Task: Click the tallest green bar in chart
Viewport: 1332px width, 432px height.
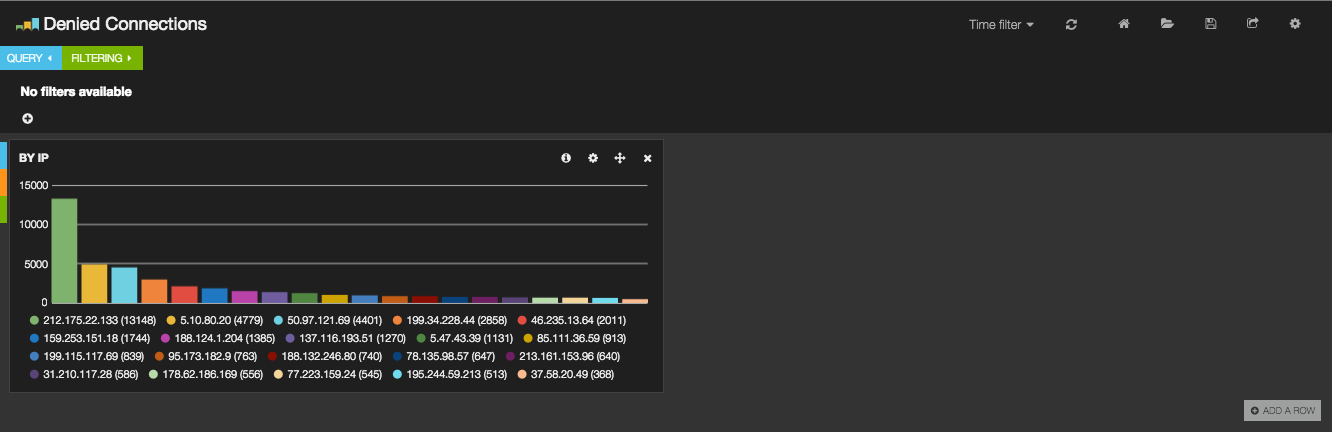Action: [x=64, y=250]
